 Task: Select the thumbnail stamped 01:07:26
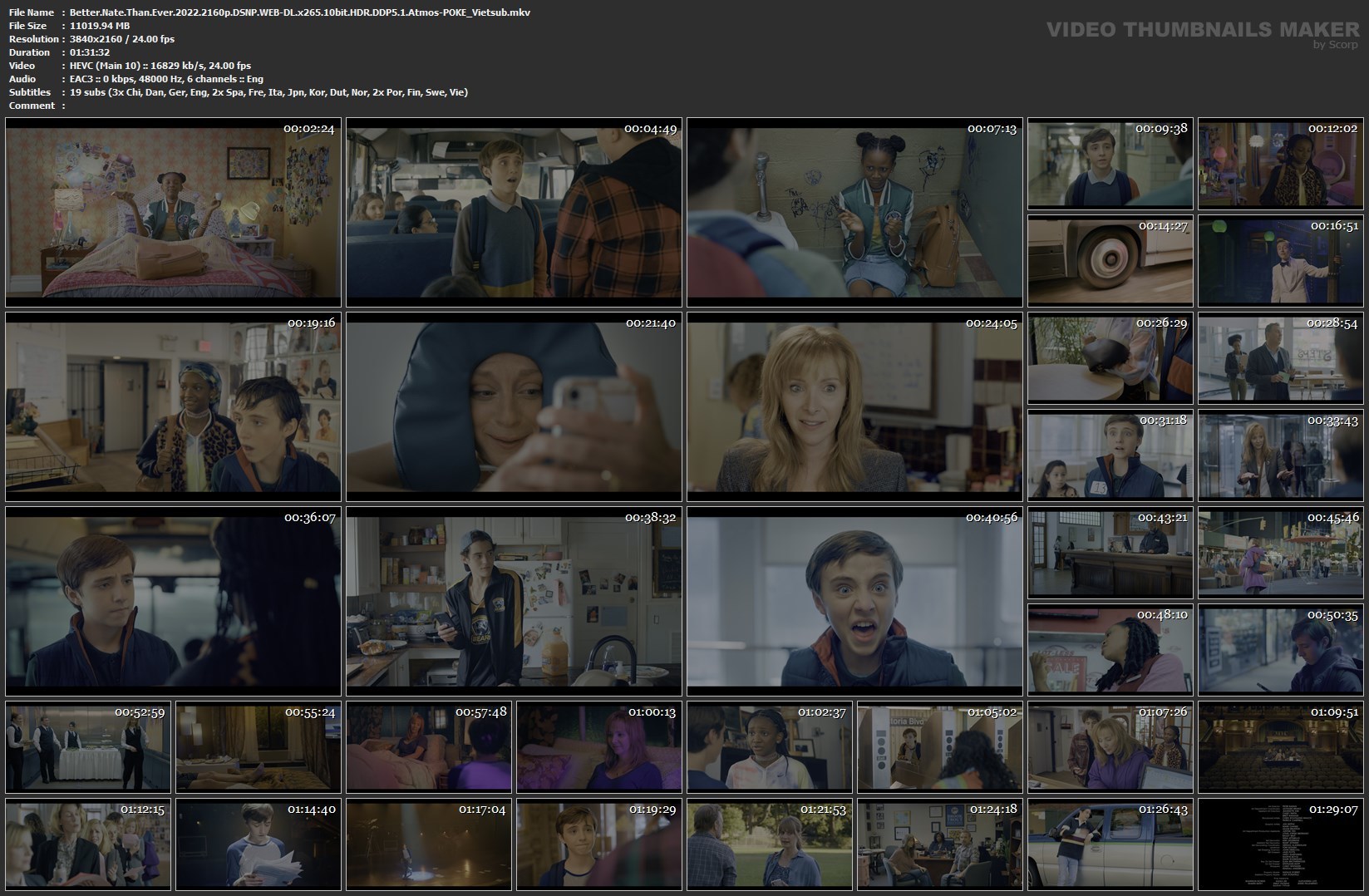1110,747
